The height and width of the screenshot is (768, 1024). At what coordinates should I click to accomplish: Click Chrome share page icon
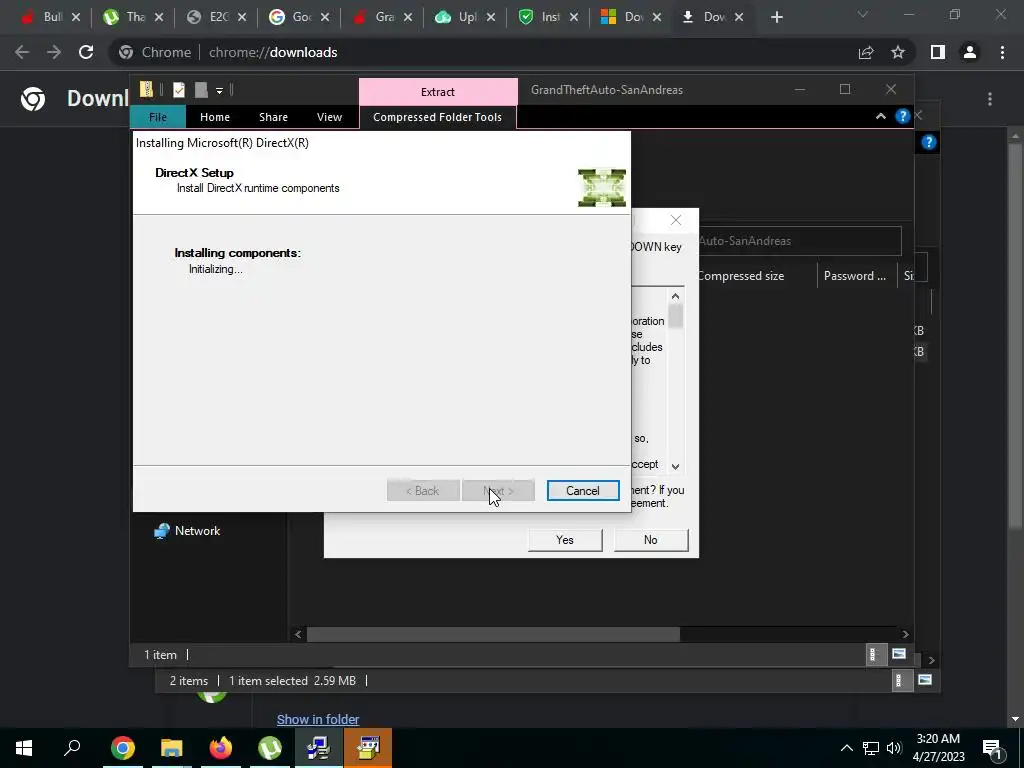tap(866, 52)
